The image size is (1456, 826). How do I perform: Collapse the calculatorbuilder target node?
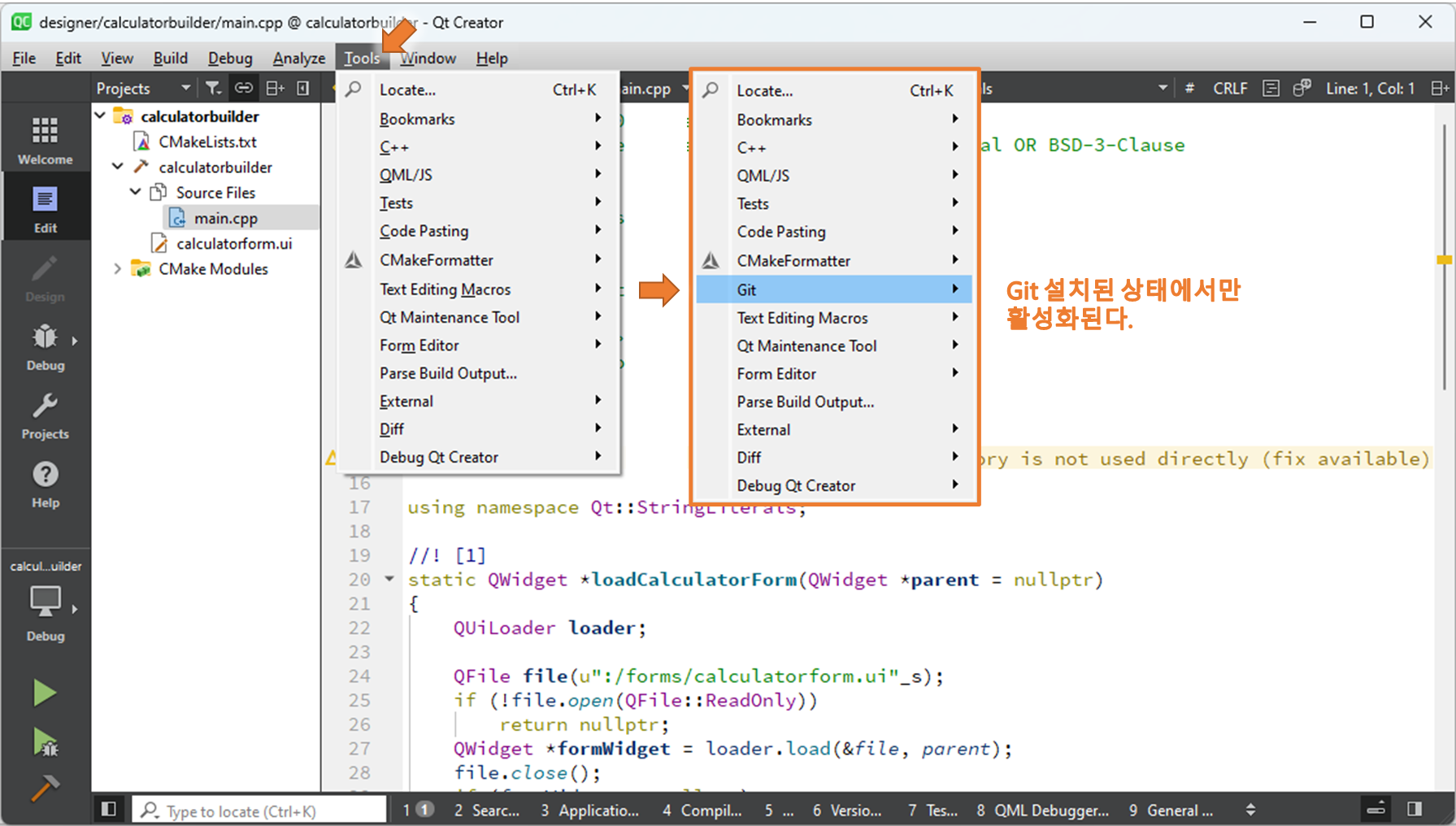coord(118,167)
